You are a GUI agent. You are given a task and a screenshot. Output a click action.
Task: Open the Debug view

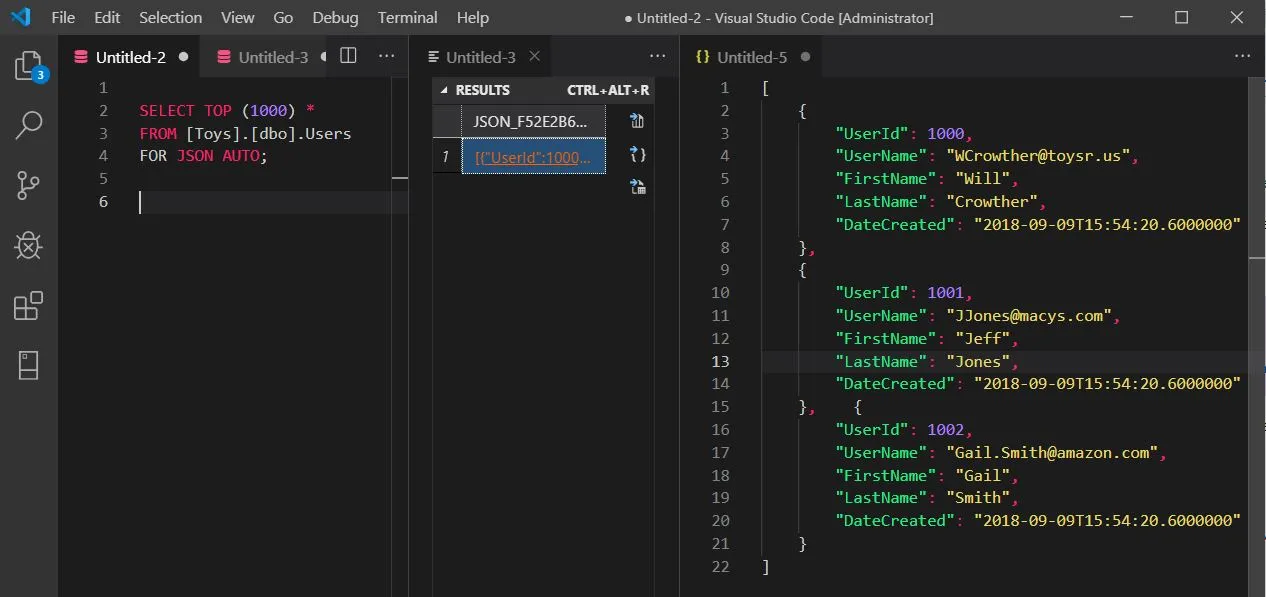28,245
